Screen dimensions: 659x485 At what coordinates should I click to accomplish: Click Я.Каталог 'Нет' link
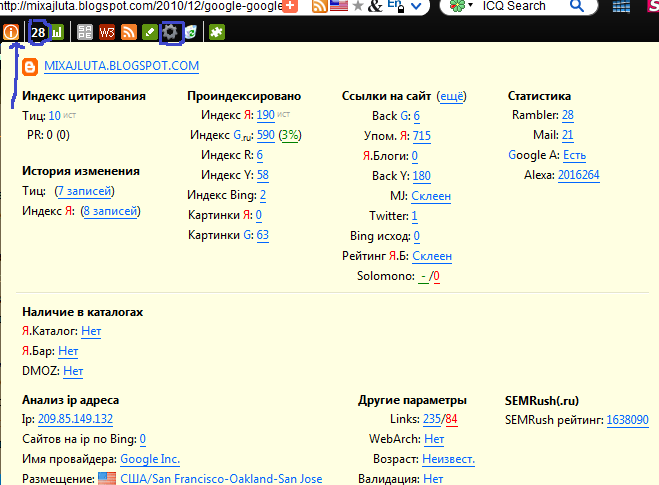tap(91, 331)
